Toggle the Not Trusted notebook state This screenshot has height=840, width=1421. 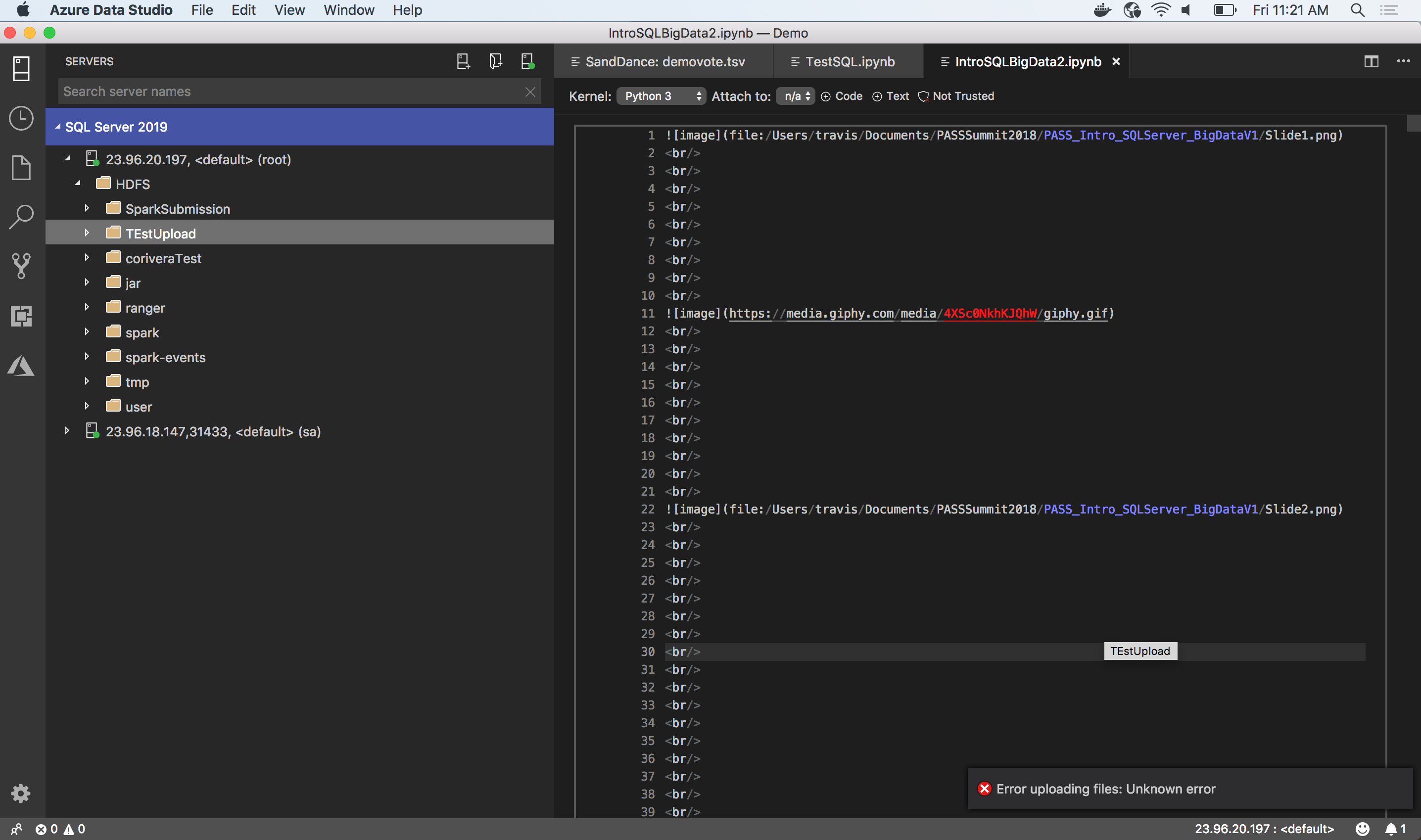[x=955, y=96]
